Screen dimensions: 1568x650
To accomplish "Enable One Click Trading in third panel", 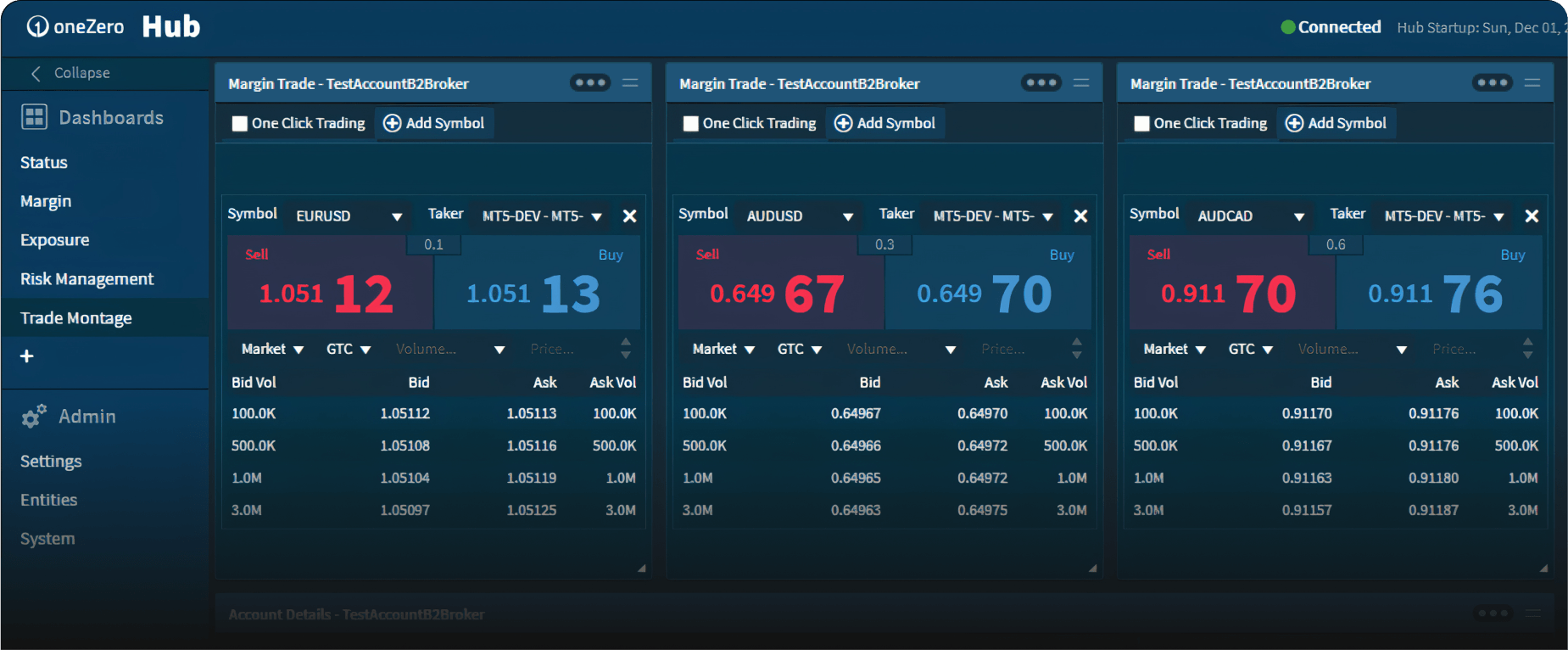I will (x=1142, y=124).
